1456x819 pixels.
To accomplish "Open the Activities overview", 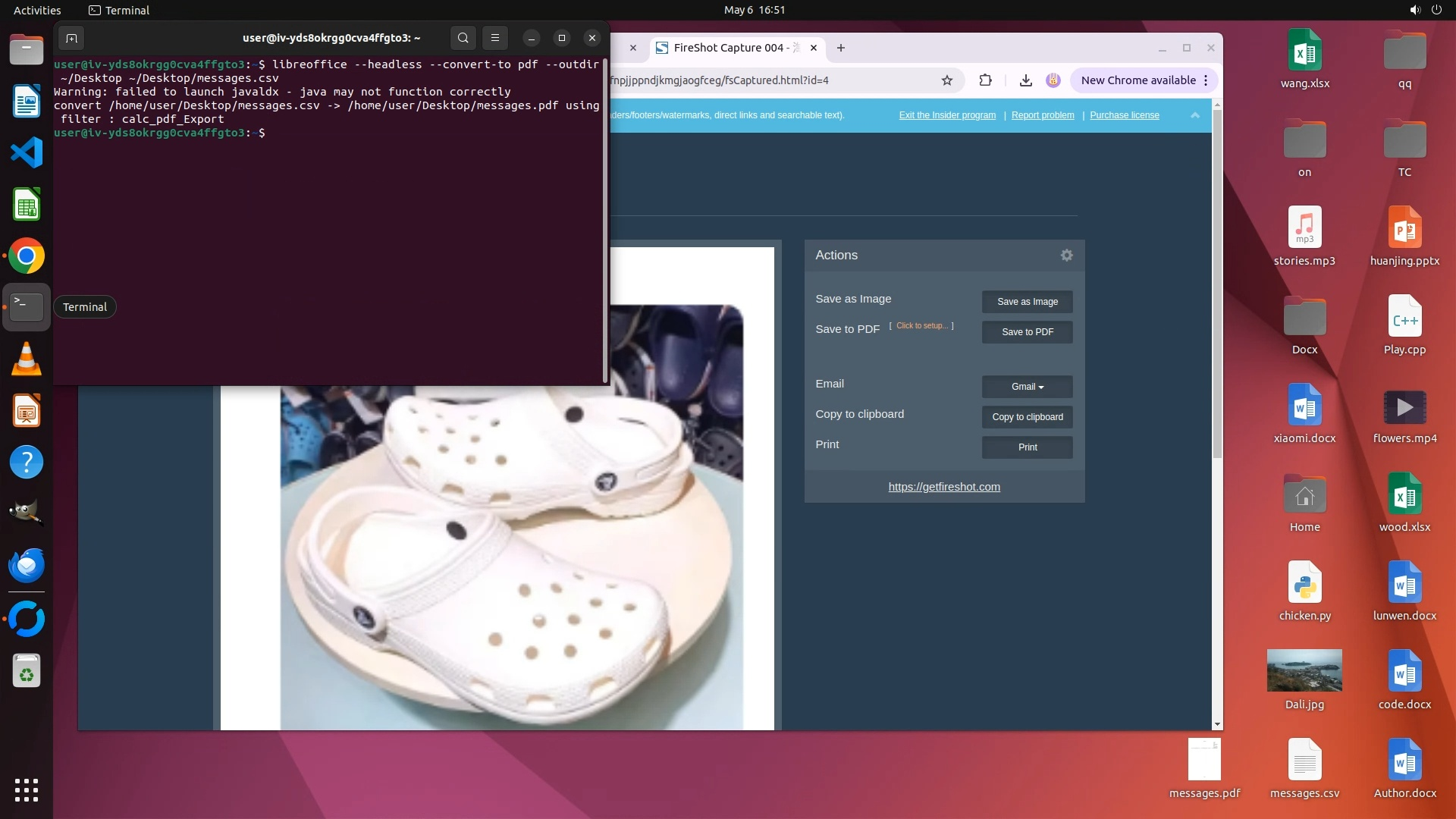I will point(37,10).
